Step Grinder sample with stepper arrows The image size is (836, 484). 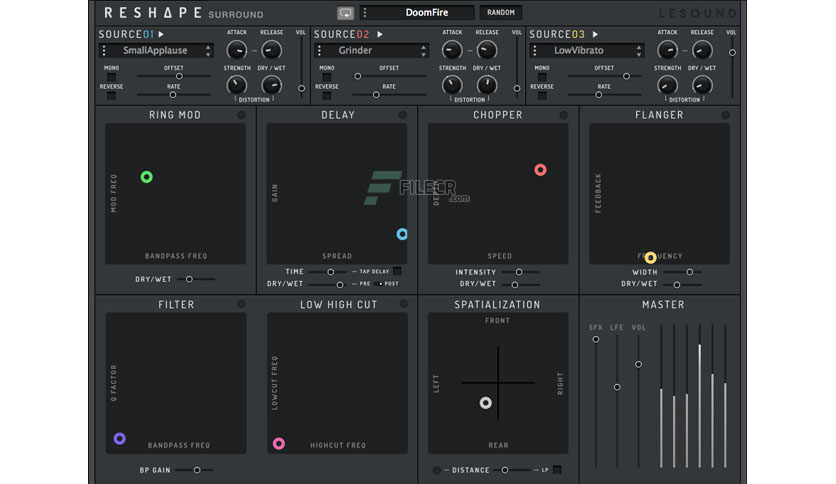423,51
